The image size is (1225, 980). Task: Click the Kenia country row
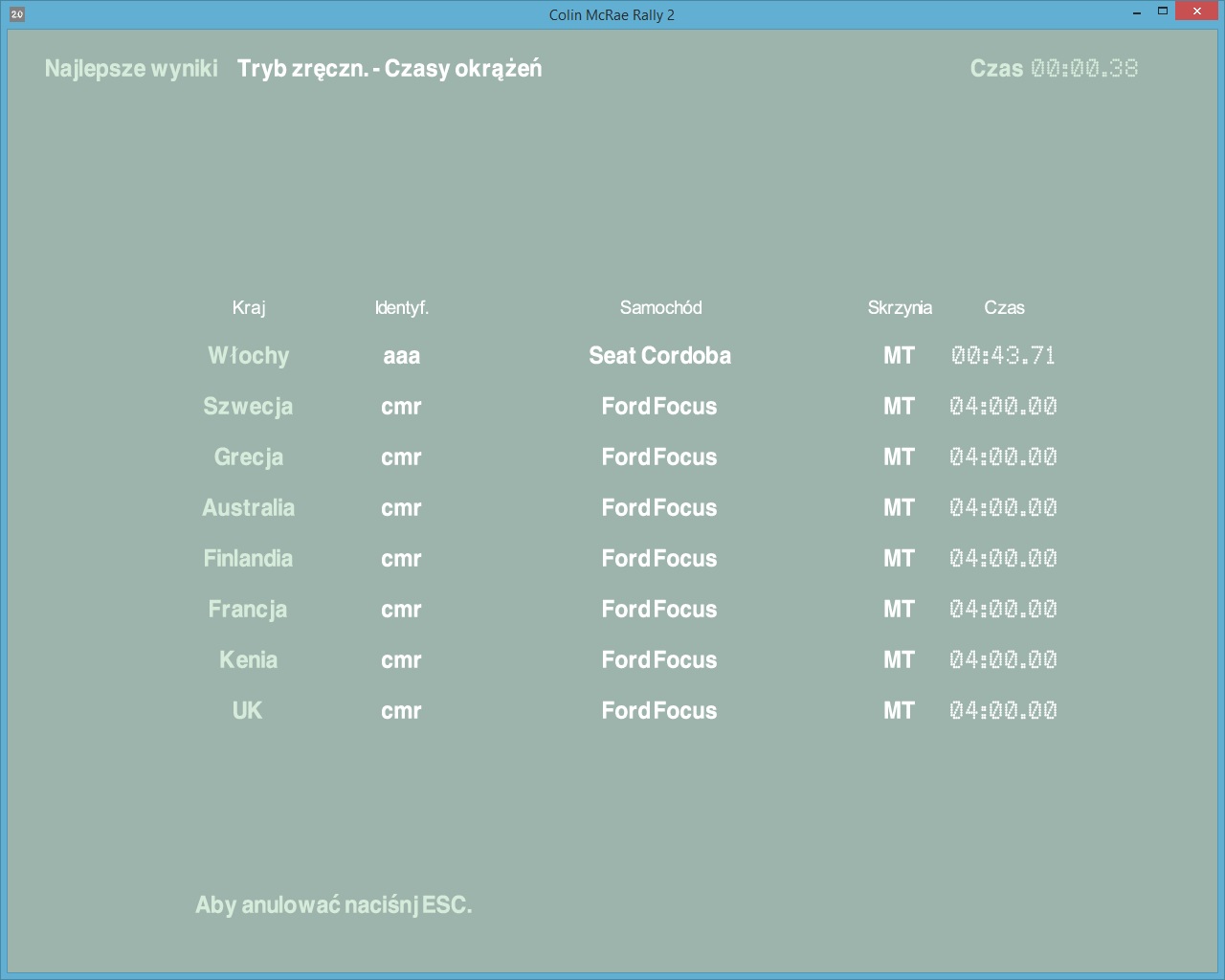(x=248, y=660)
